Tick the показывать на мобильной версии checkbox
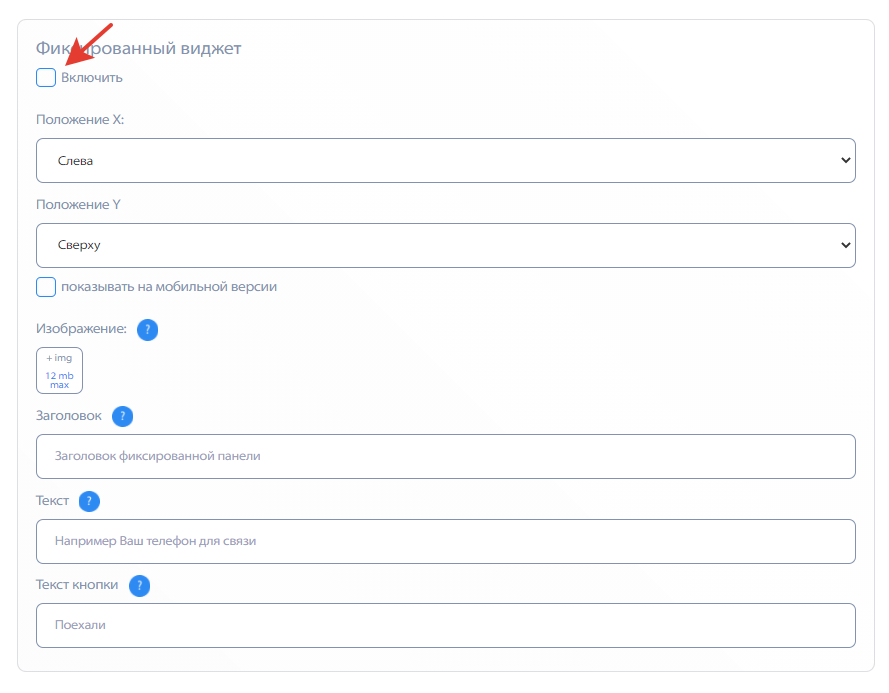The height and width of the screenshot is (693, 889). click(46, 287)
